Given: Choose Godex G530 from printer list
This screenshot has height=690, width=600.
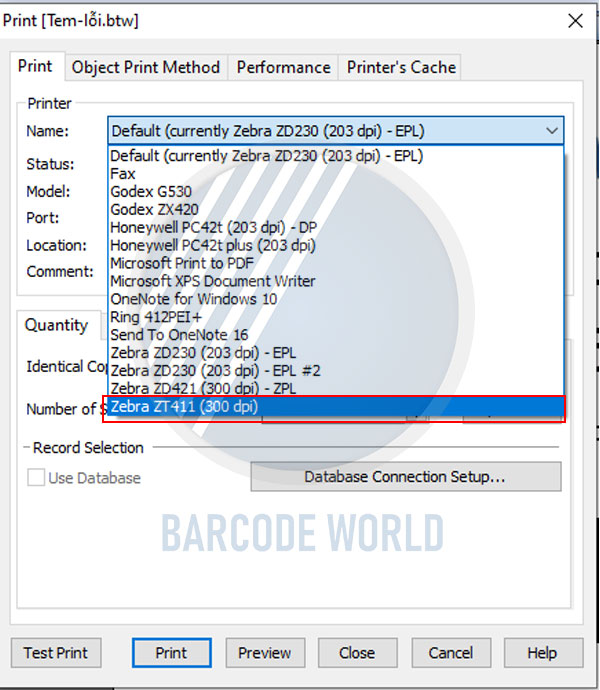Looking at the screenshot, I should [x=151, y=191].
